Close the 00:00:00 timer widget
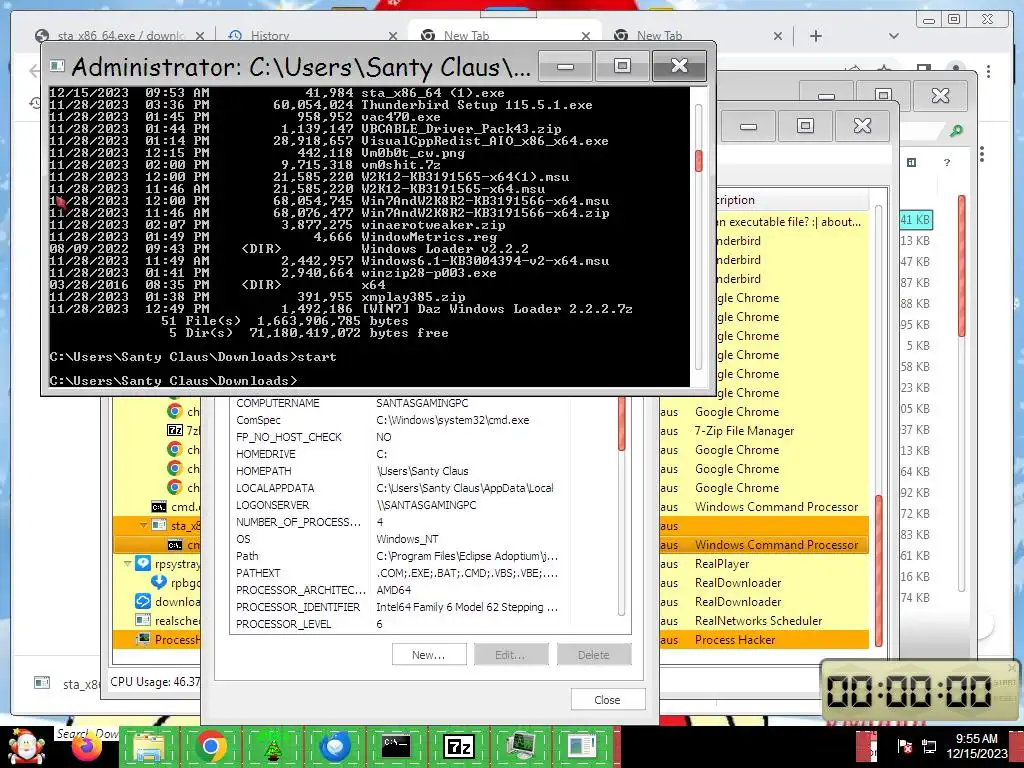1024x768 pixels. pyautogui.click(x=1012, y=668)
